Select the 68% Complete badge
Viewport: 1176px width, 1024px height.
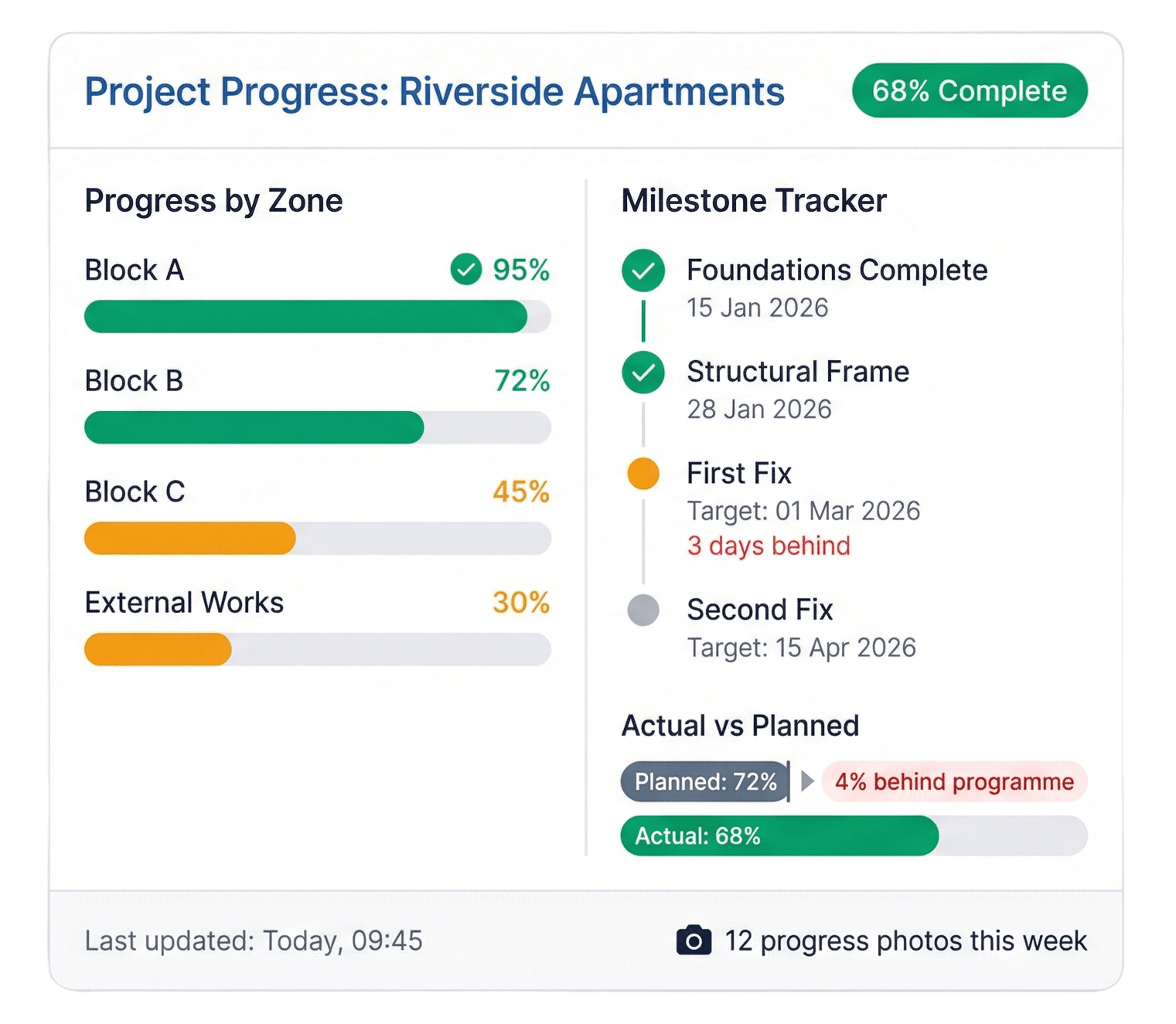pyautogui.click(x=969, y=90)
